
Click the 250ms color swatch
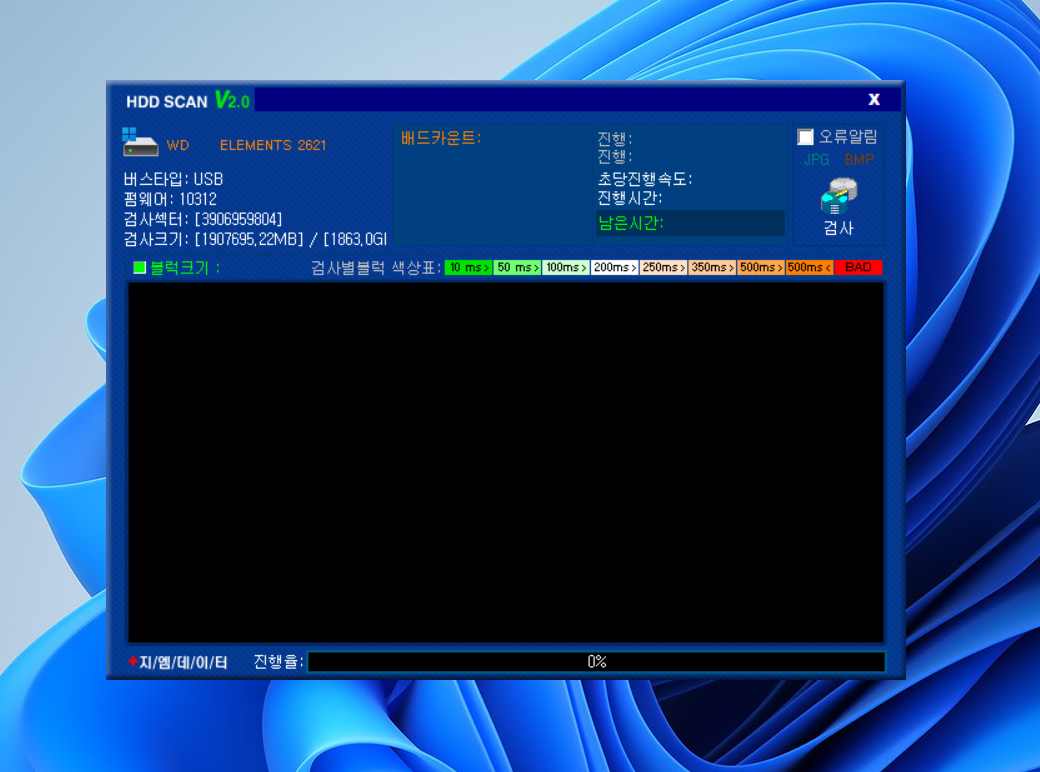[x=663, y=267]
